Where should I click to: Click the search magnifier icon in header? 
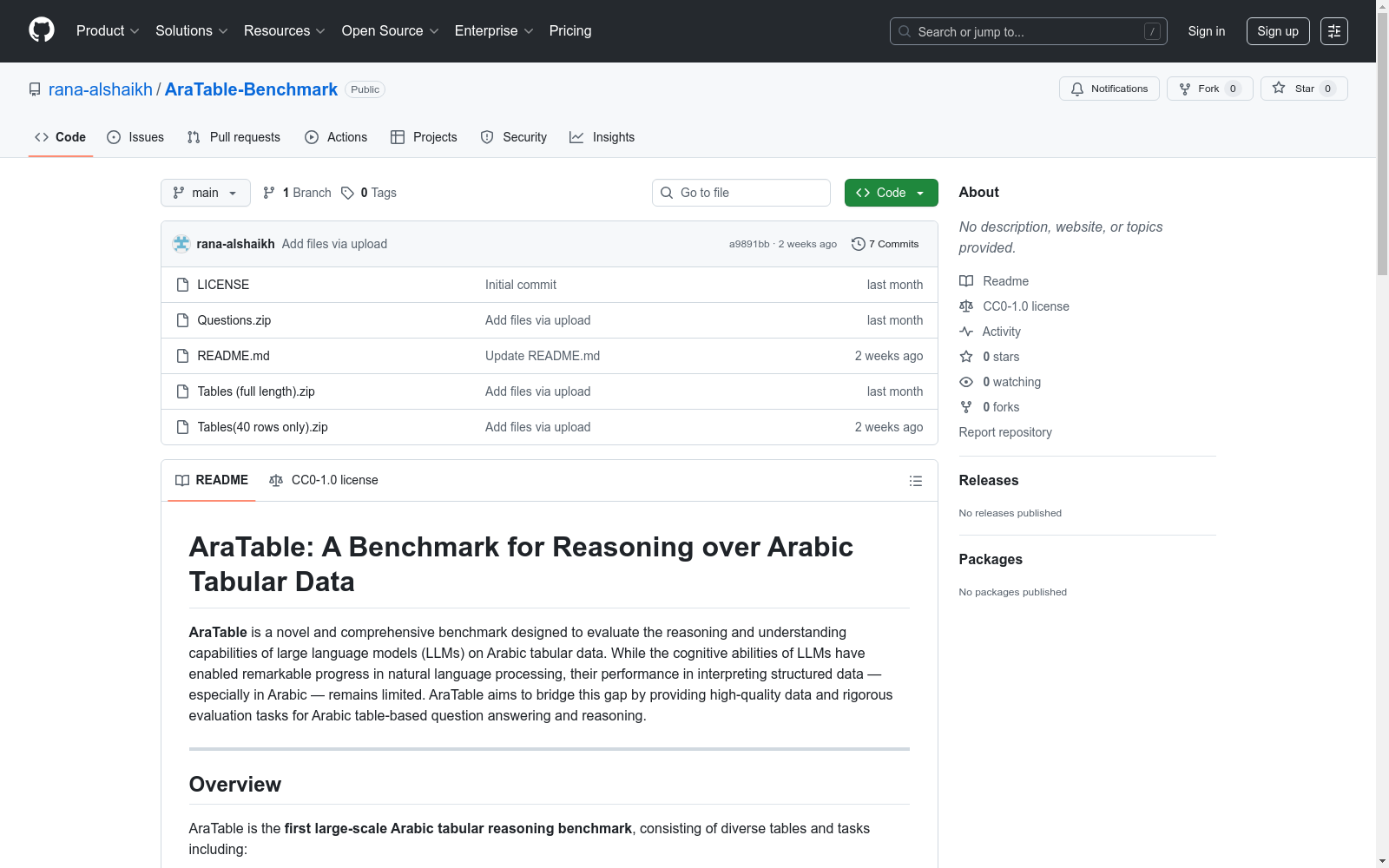point(905,31)
